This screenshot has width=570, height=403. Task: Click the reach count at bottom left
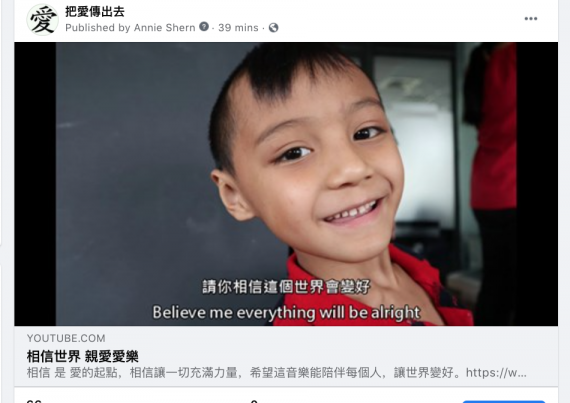(34, 401)
